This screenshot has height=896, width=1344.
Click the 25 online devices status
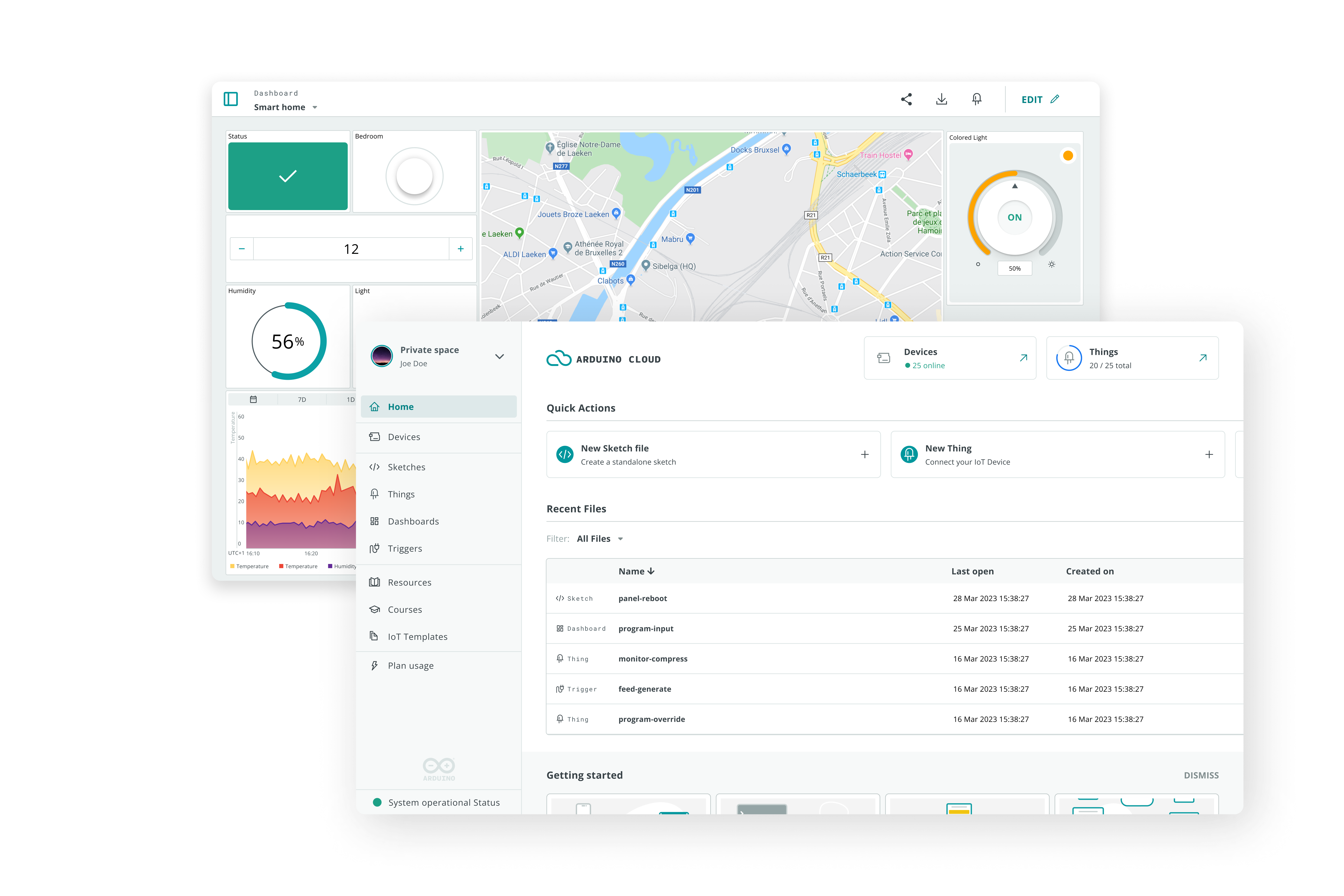pos(925,366)
